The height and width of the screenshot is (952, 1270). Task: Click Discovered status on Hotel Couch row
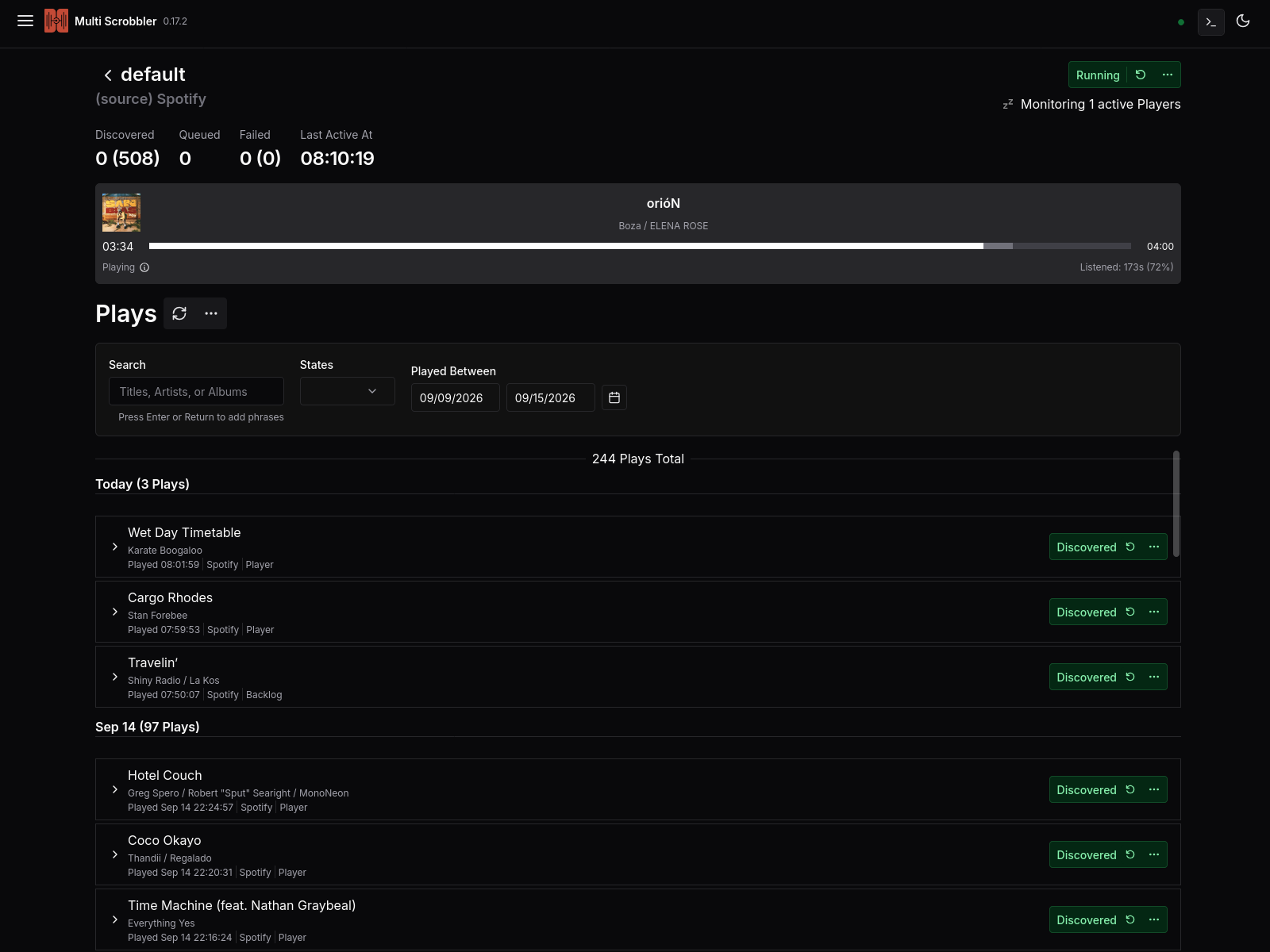point(1086,789)
